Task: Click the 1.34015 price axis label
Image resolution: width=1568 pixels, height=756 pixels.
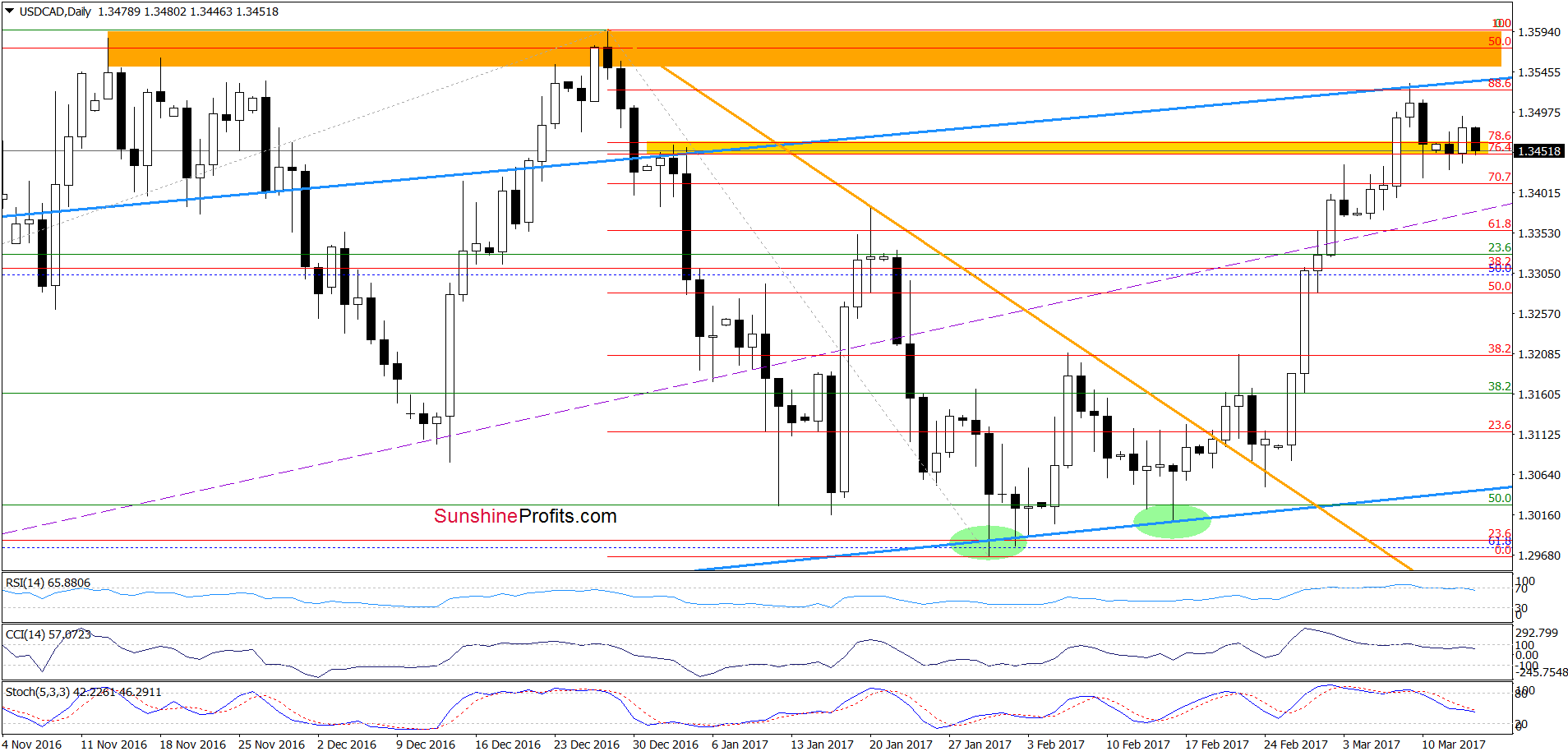Action: 1538,193
